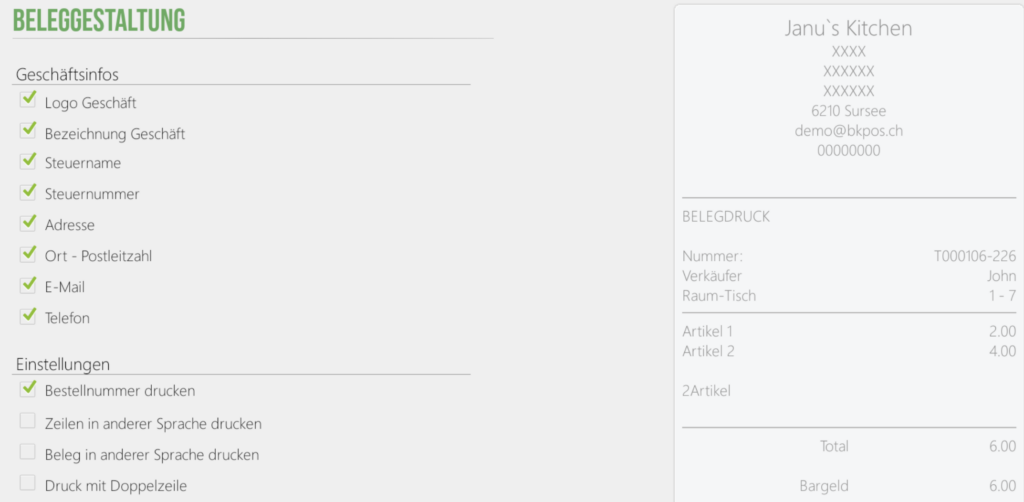Uncheck Bestellnummer drucken
The width and height of the screenshot is (1024, 502).
pyautogui.click(x=27, y=389)
